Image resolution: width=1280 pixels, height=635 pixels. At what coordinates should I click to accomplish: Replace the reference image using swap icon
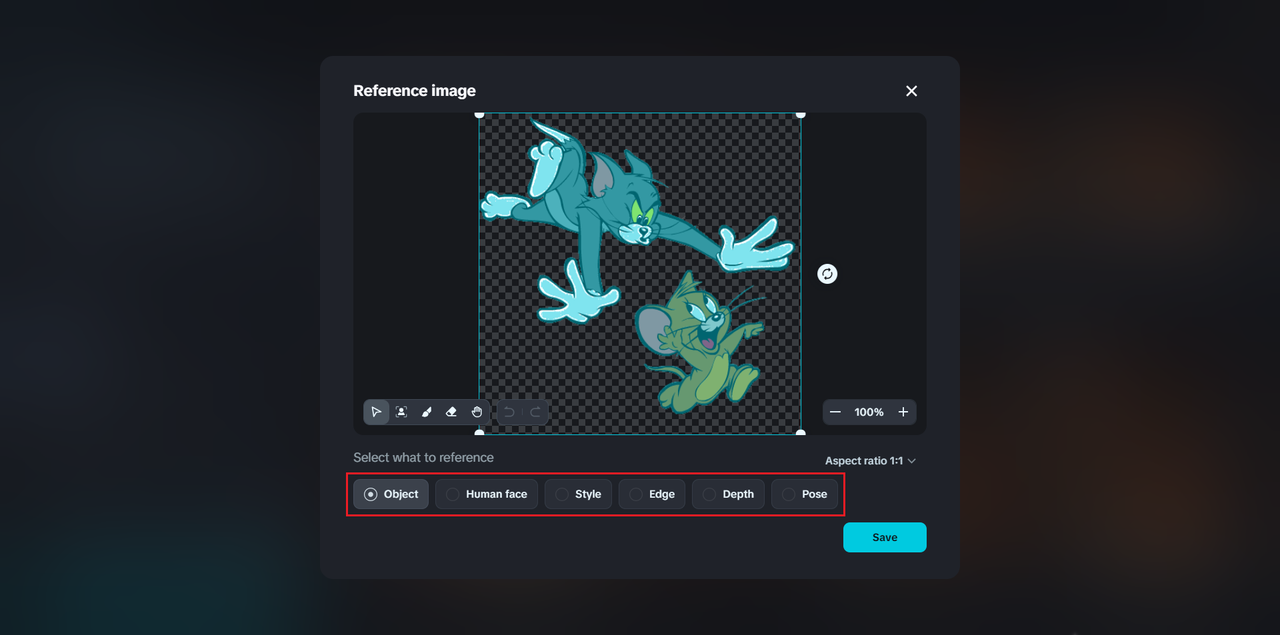(x=827, y=274)
